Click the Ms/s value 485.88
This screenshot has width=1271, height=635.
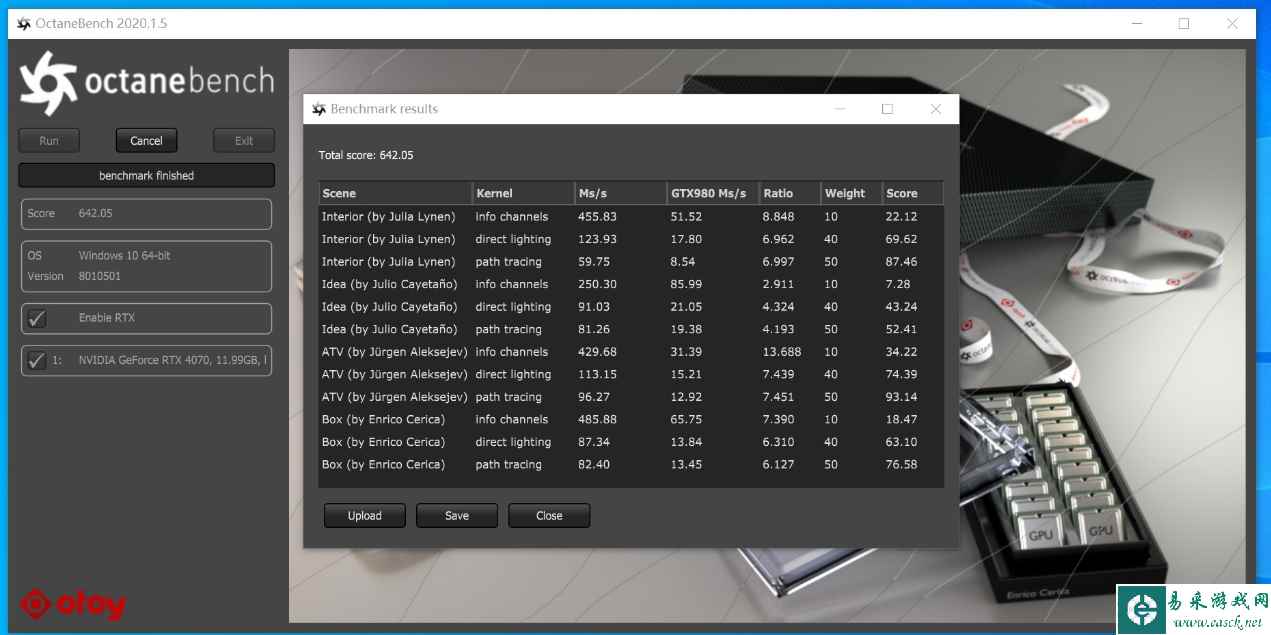coord(598,419)
